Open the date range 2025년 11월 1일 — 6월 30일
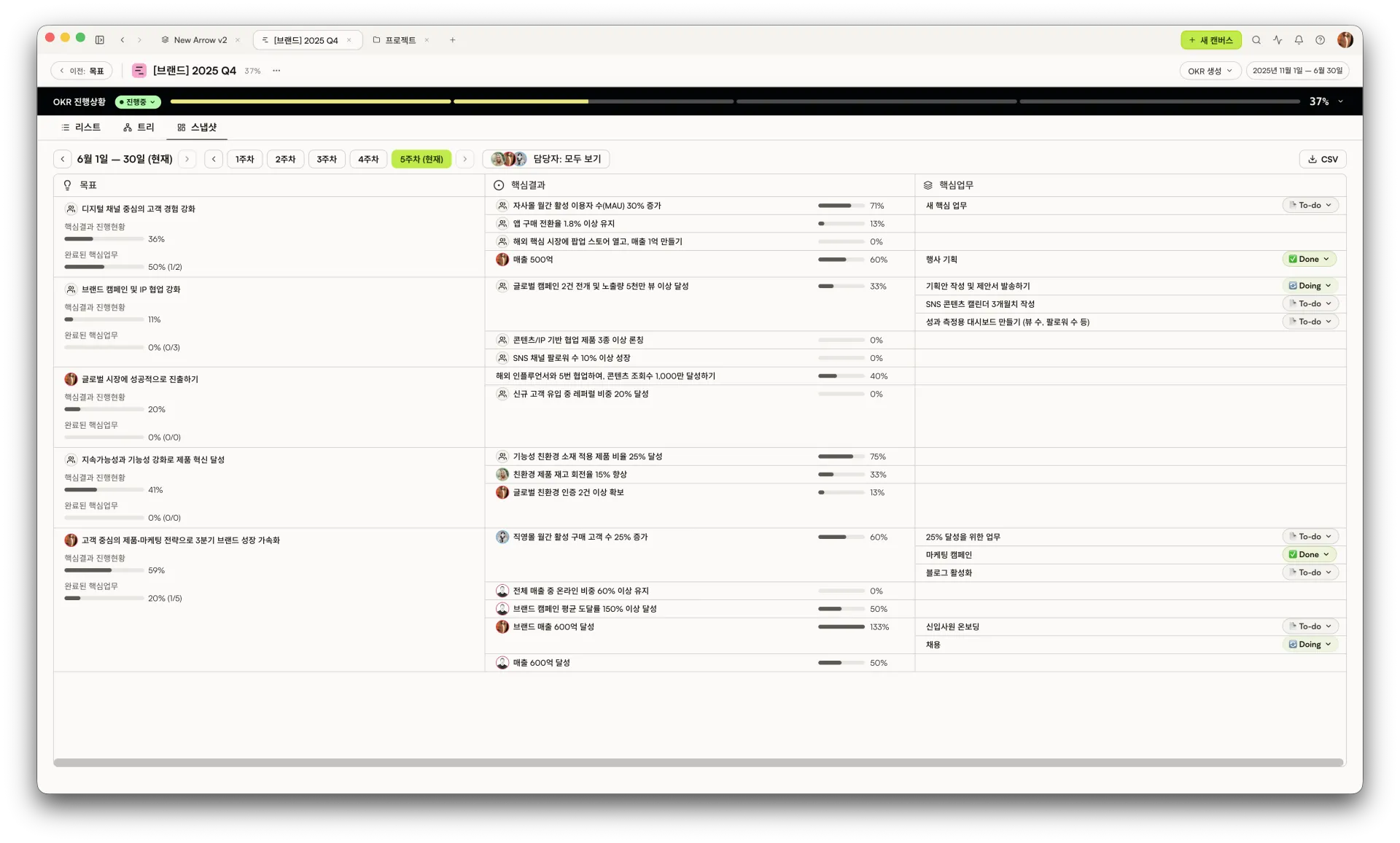The image size is (1400, 843). 1297,71
